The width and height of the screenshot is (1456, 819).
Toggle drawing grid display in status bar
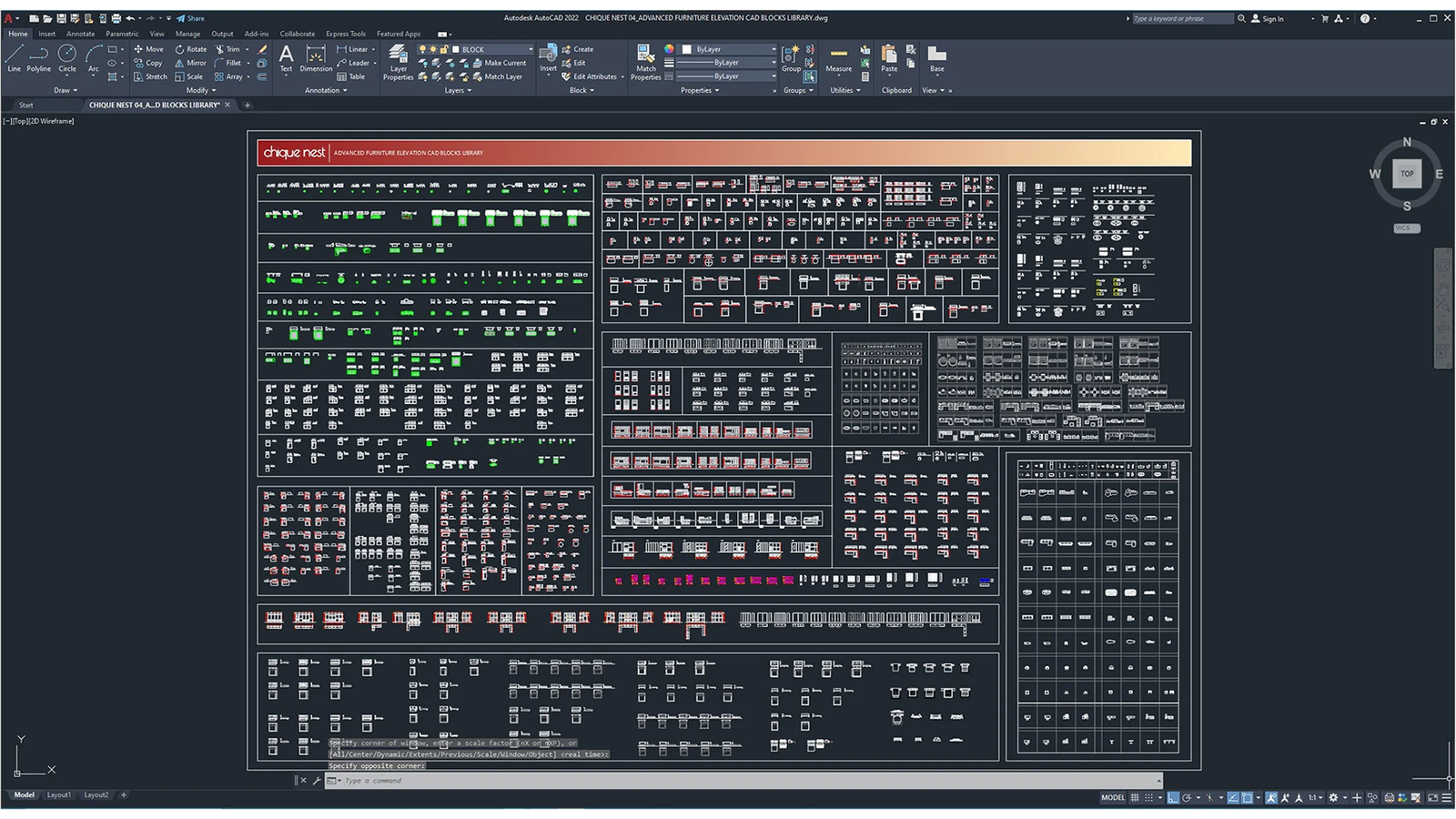pos(1135,798)
